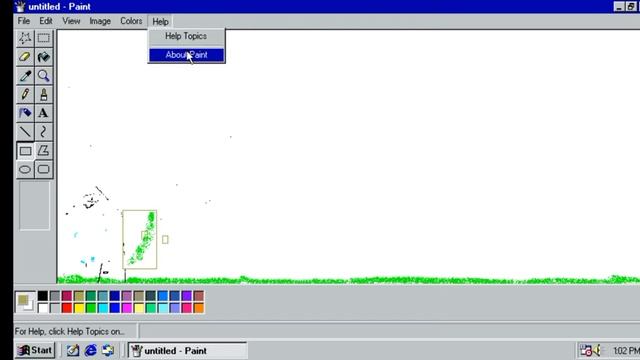Pick the orange color swatch
640x360 pixels.
(x=199, y=308)
